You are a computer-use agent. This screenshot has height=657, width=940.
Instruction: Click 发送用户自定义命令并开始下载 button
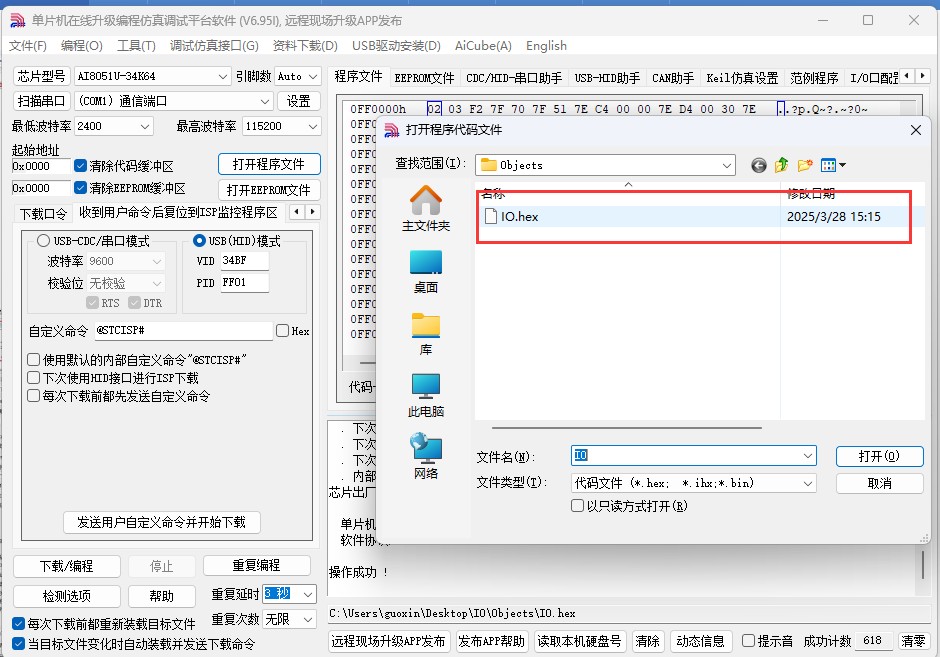click(162, 522)
